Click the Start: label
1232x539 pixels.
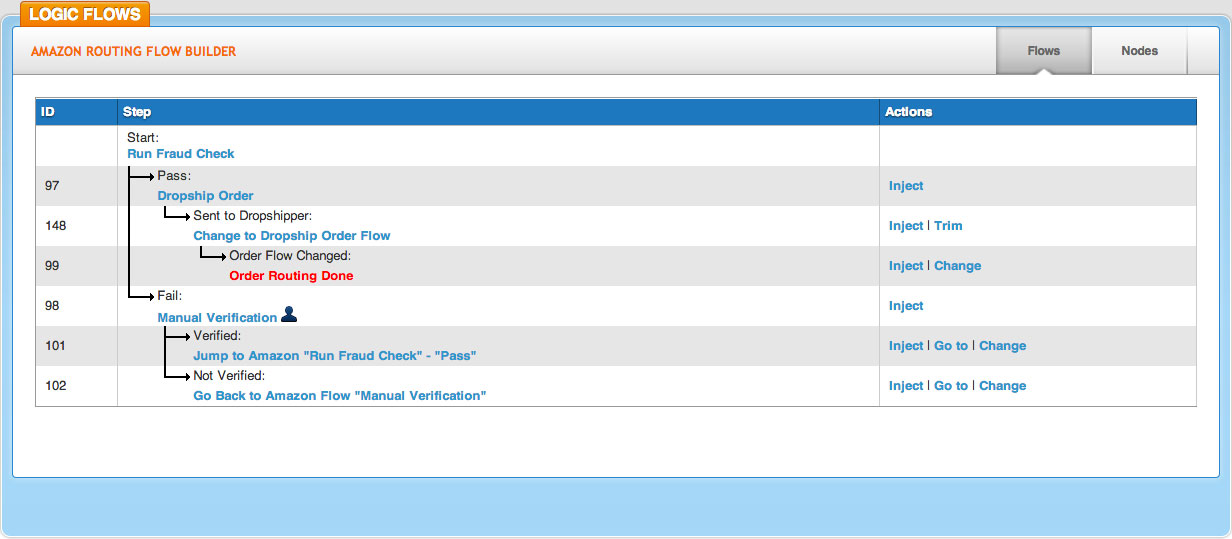coord(143,137)
